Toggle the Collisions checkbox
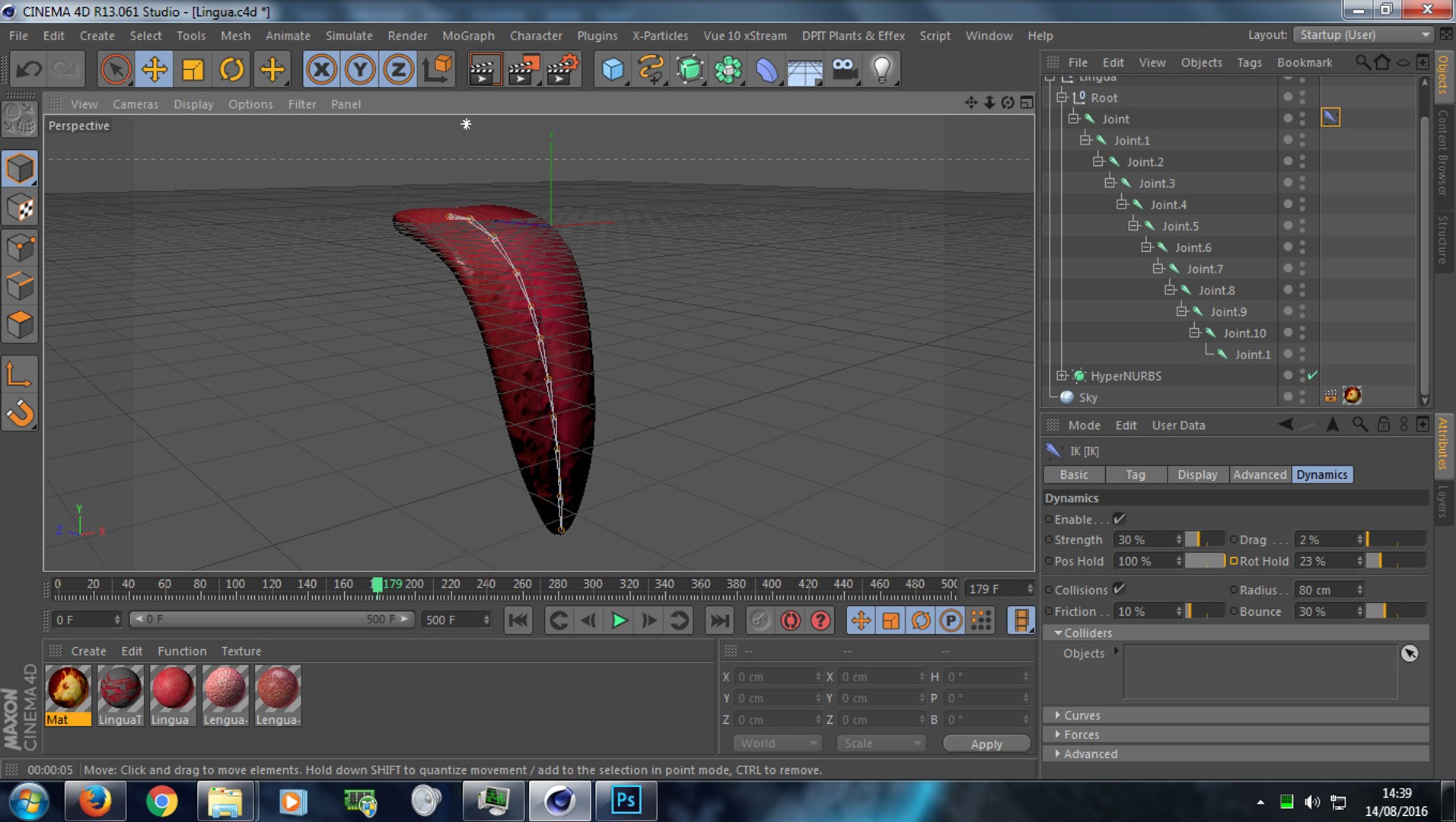 [1119, 589]
